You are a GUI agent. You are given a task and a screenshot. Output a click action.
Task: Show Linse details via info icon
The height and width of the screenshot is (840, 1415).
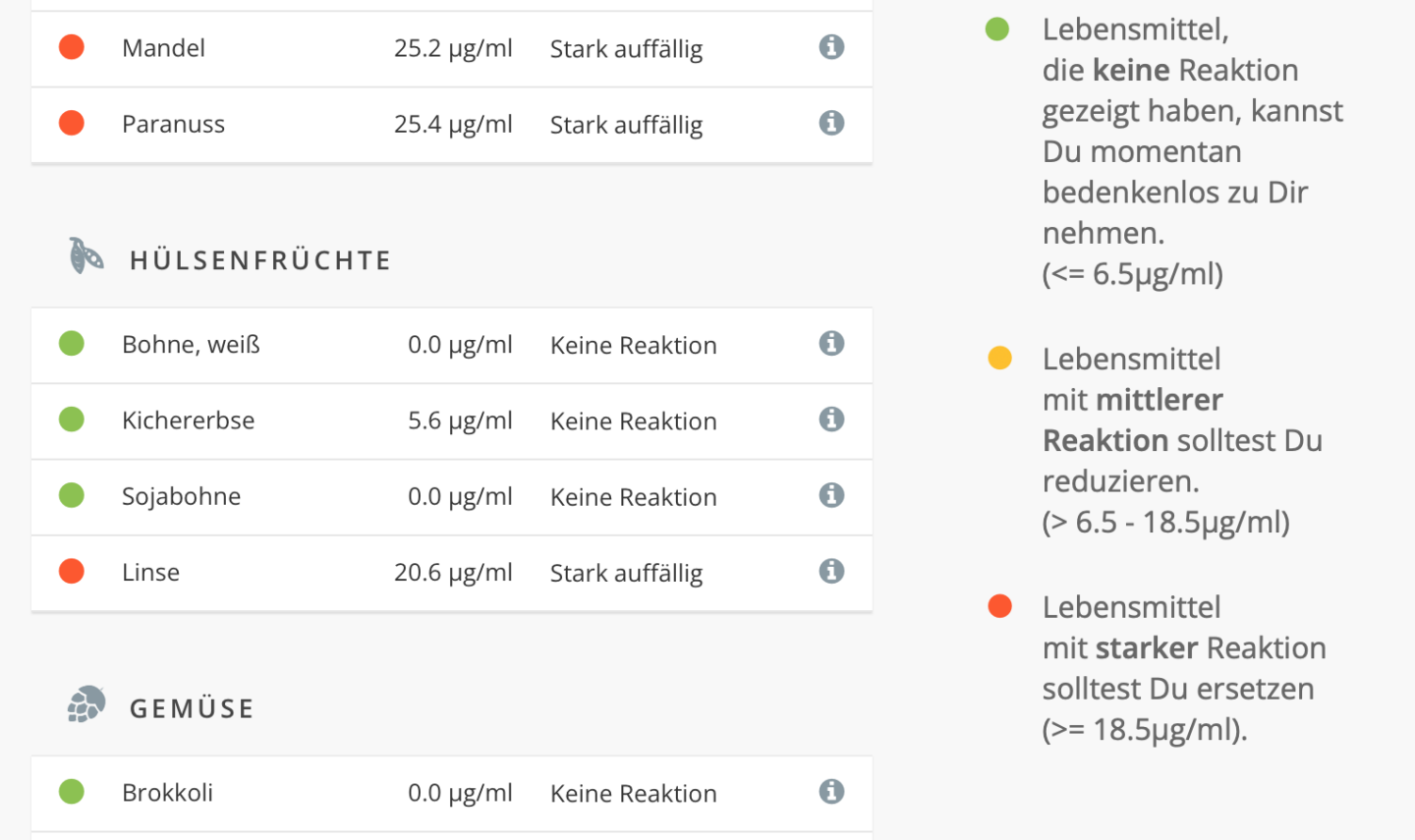coord(831,571)
